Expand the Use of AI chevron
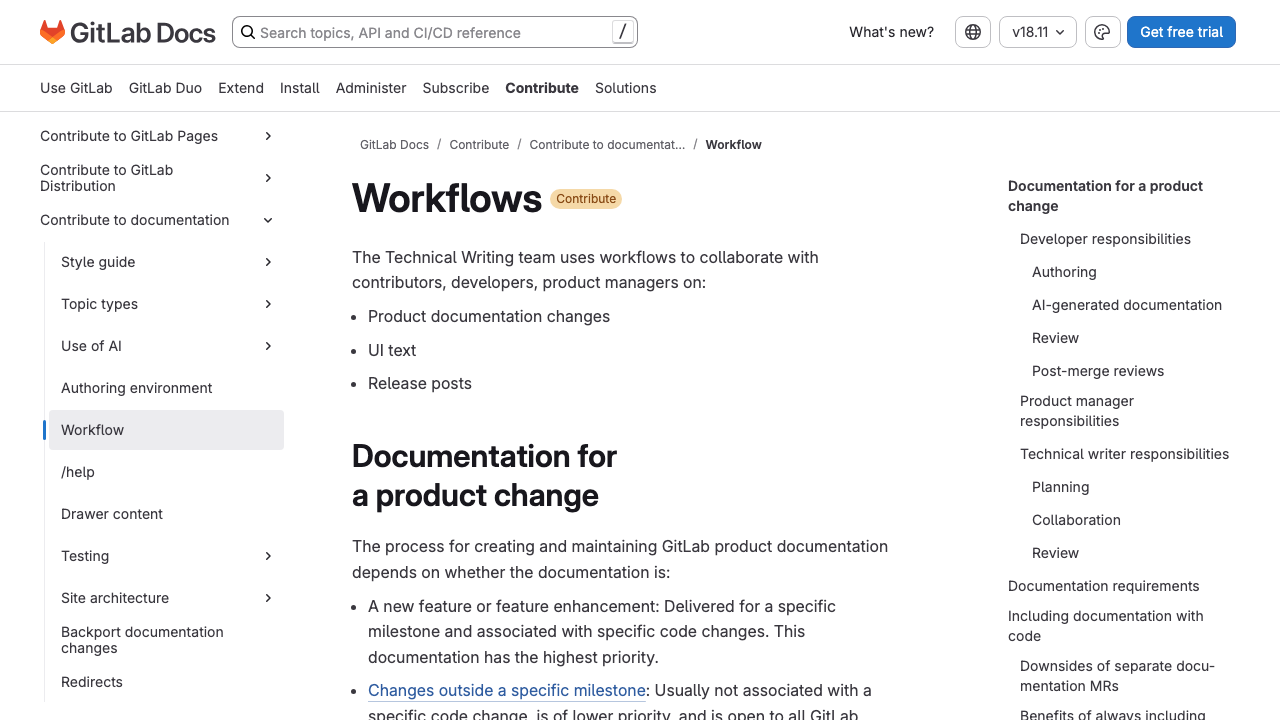The height and width of the screenshot is (720, 1280). click(x=268, y=346)
